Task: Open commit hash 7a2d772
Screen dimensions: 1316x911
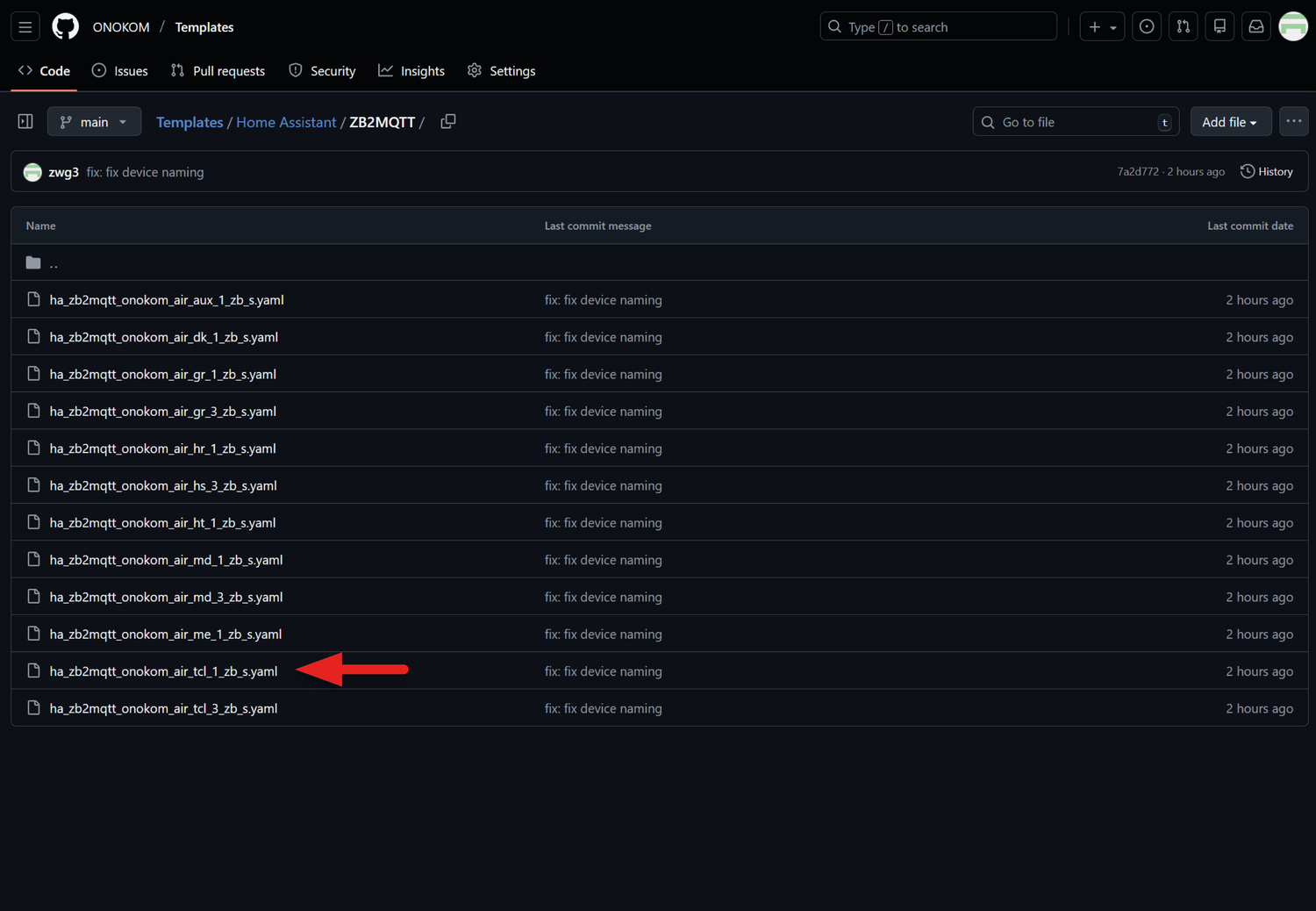Action: point(1138,172)
